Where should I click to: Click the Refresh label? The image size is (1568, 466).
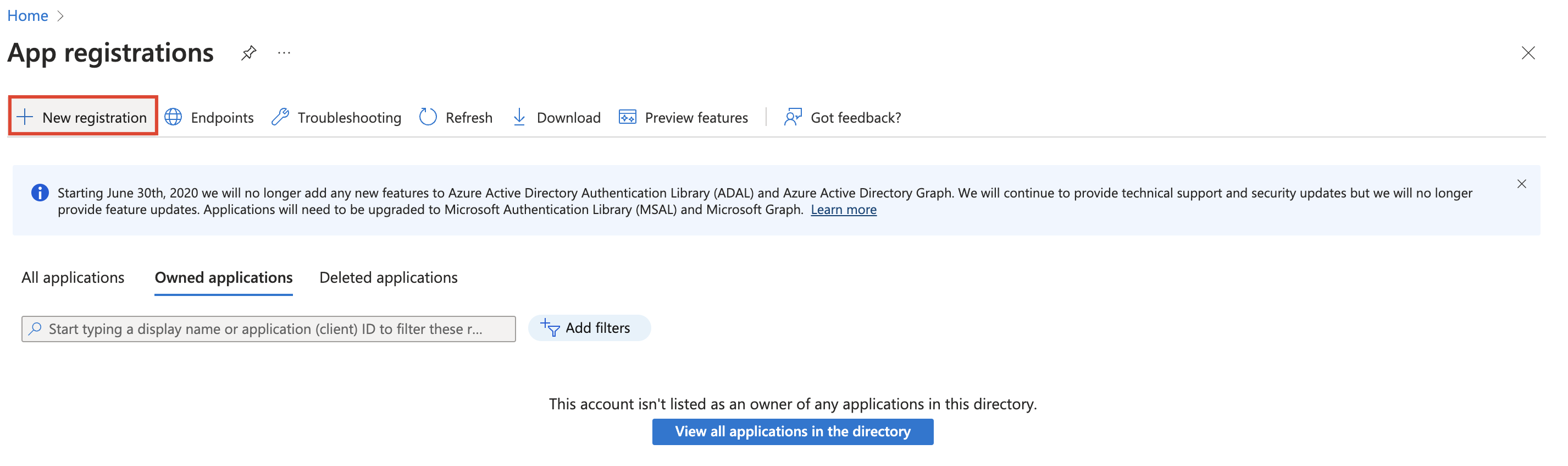click(469, 118)
